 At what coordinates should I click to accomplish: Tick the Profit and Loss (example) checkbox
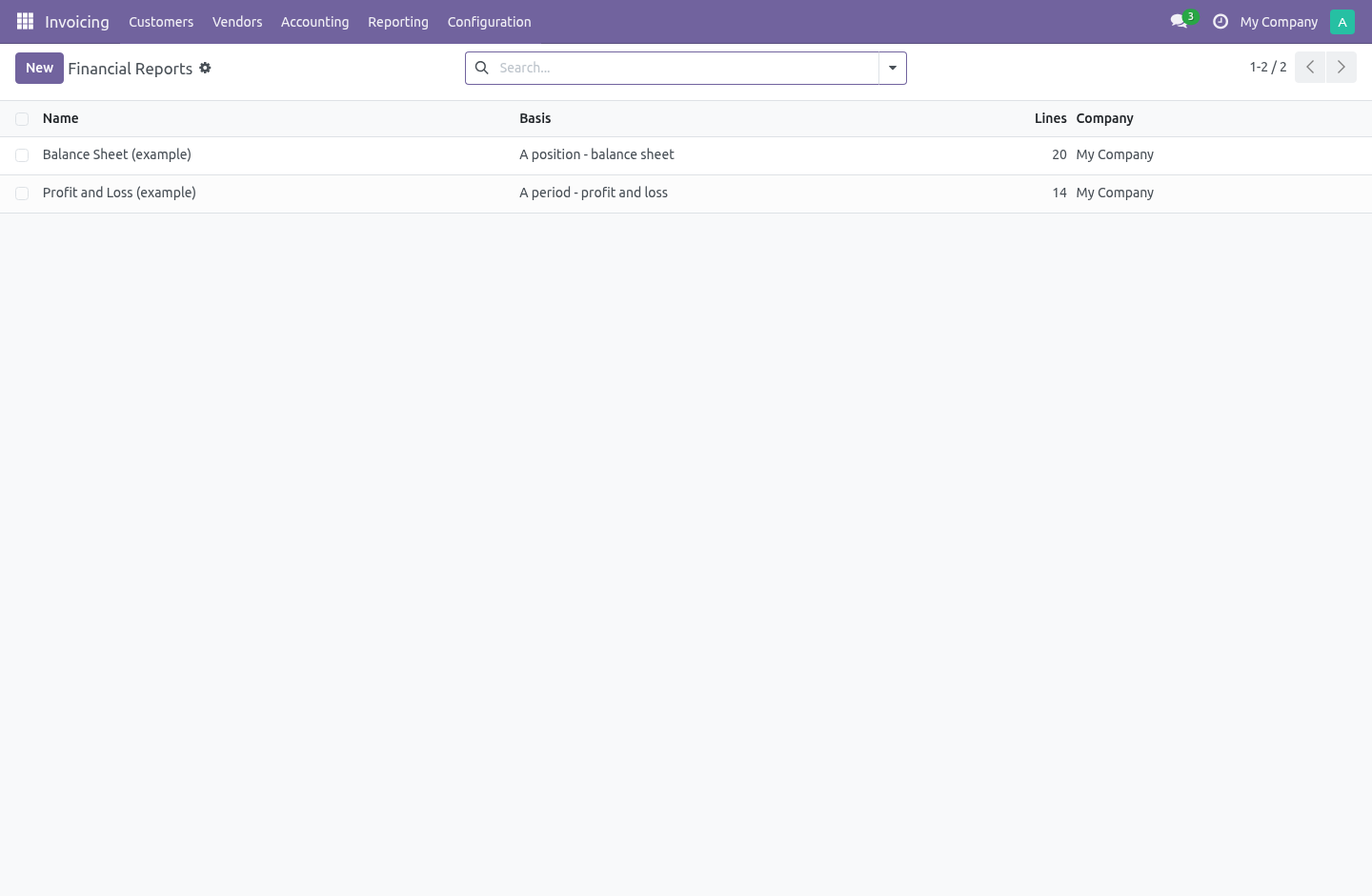tap(22, 193)
